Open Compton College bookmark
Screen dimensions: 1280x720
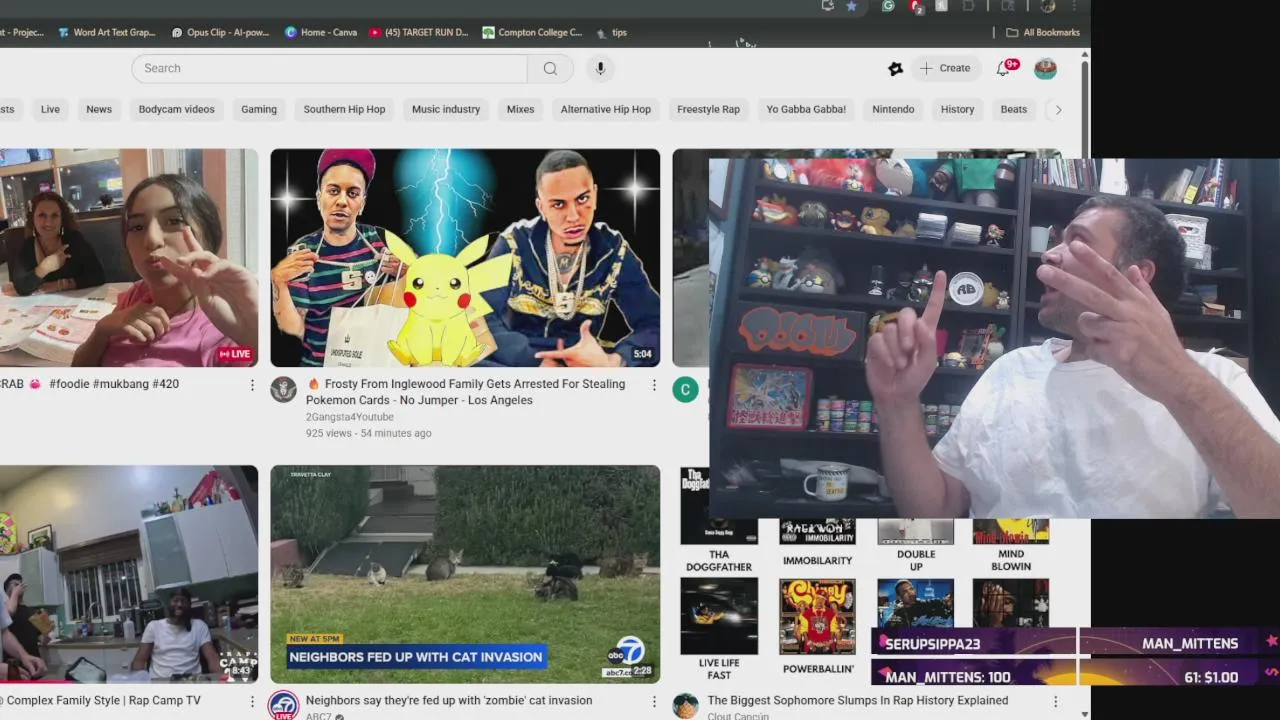click(532, 32)
